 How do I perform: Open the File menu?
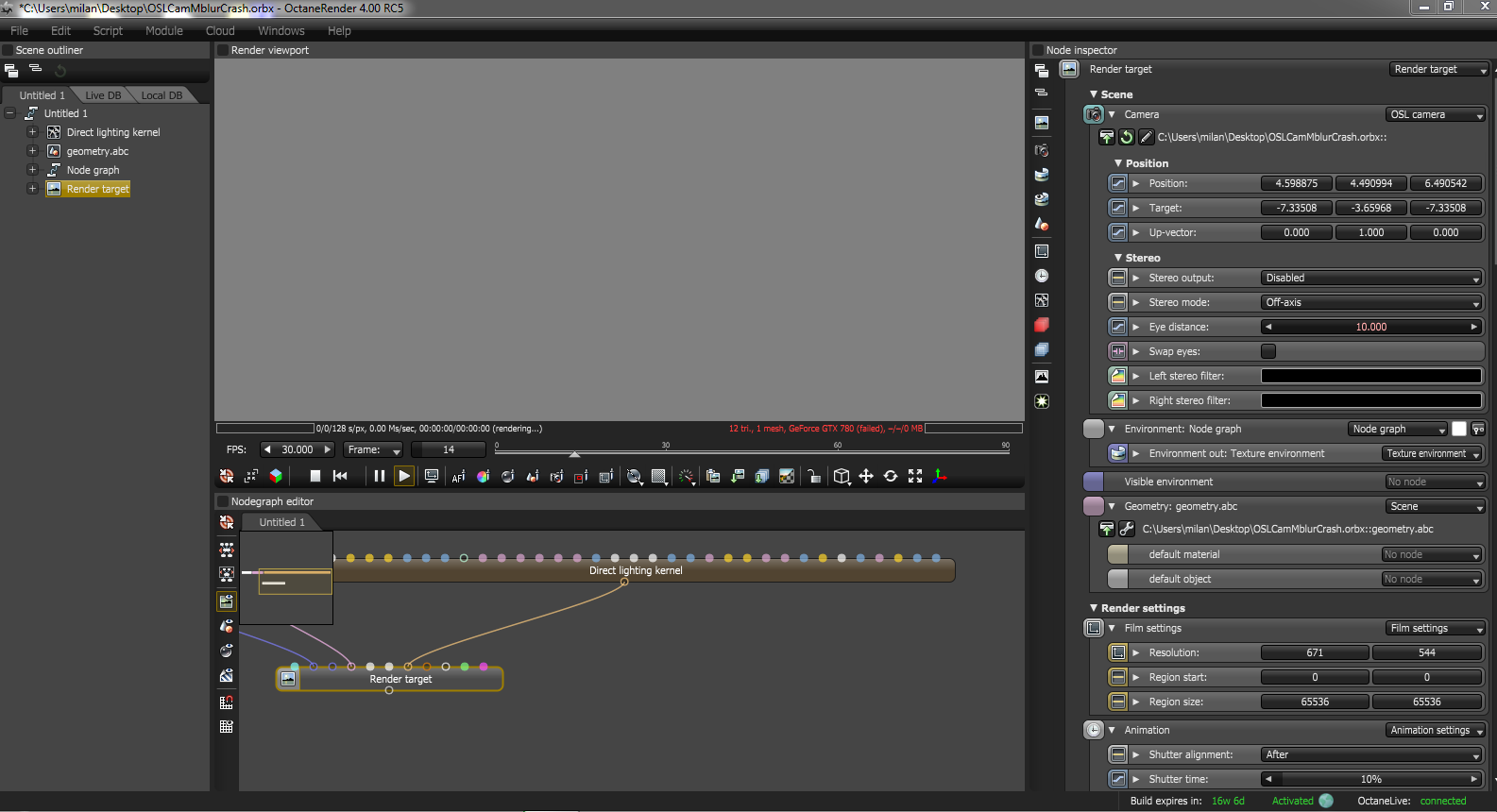(x=19, y=31)
